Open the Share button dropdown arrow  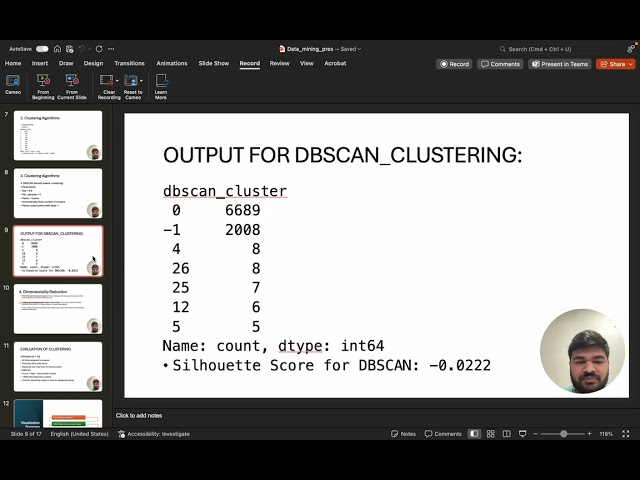pyautogui.click(x=631, y=64)
